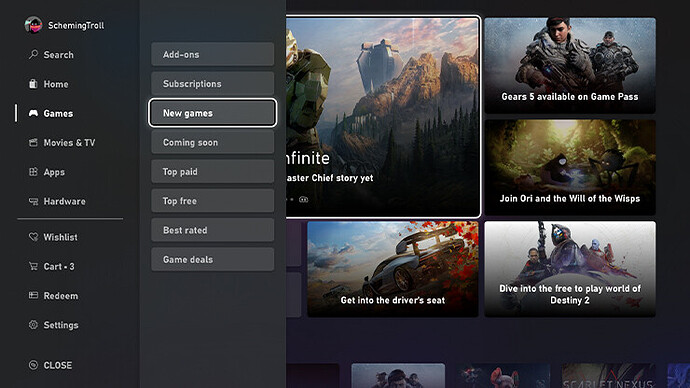This screenshot has height=388, width=690.
Task: Click the Search magnifier icon
Action: pyautogui.click(x=33, y=54)
